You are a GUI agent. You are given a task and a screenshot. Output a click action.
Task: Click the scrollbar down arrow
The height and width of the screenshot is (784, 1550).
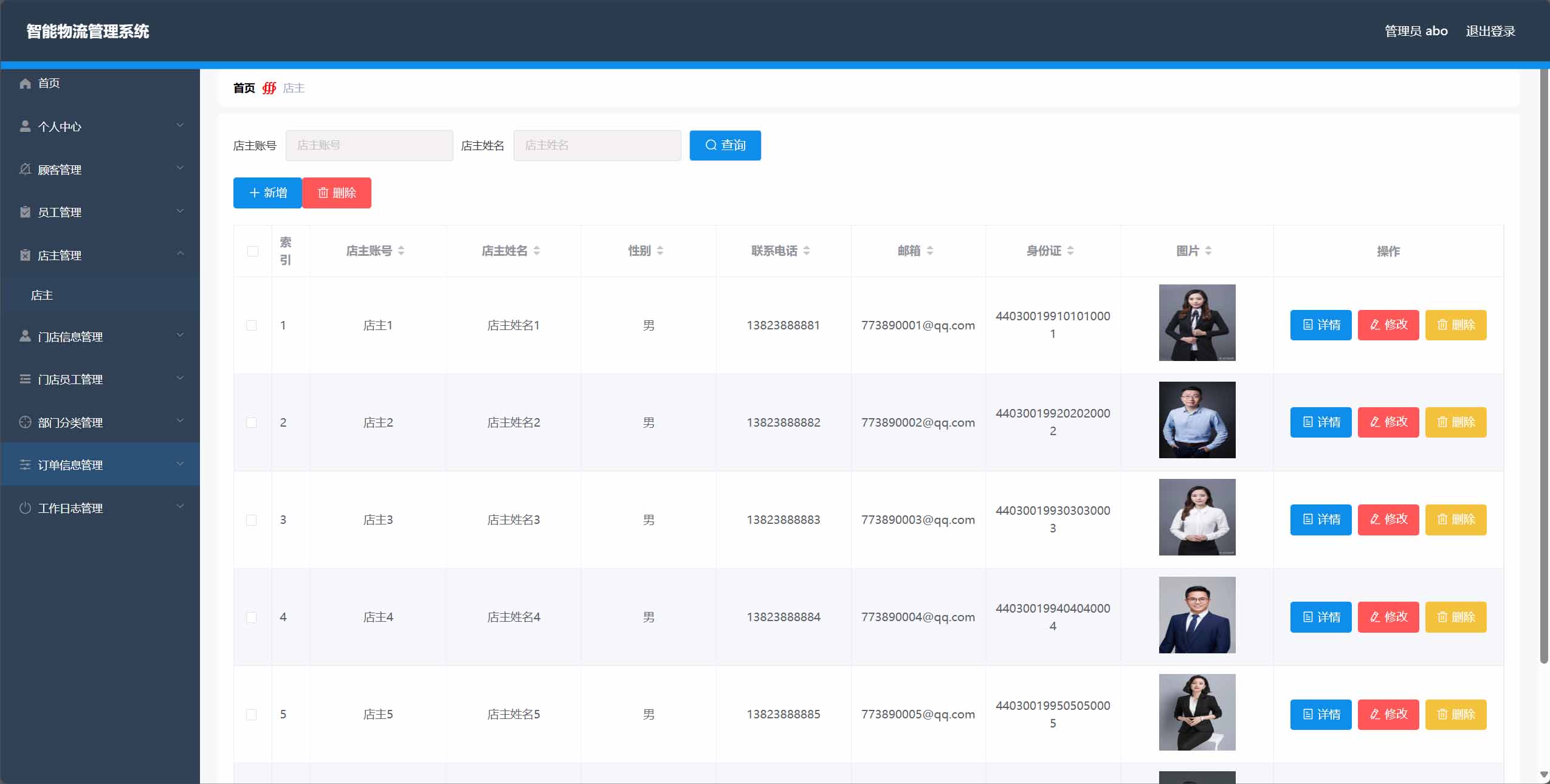pos(1544,775)
